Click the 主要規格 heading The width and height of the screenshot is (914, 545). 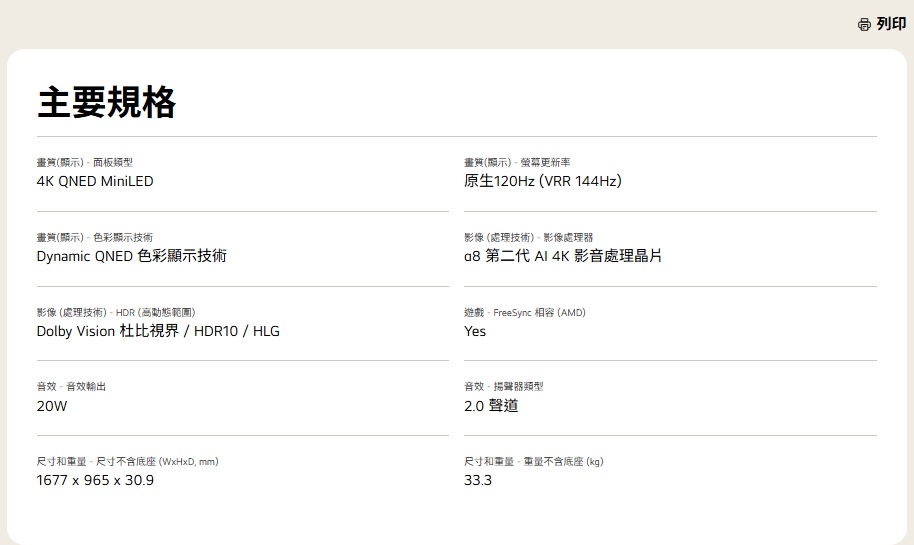click(106, 102)
